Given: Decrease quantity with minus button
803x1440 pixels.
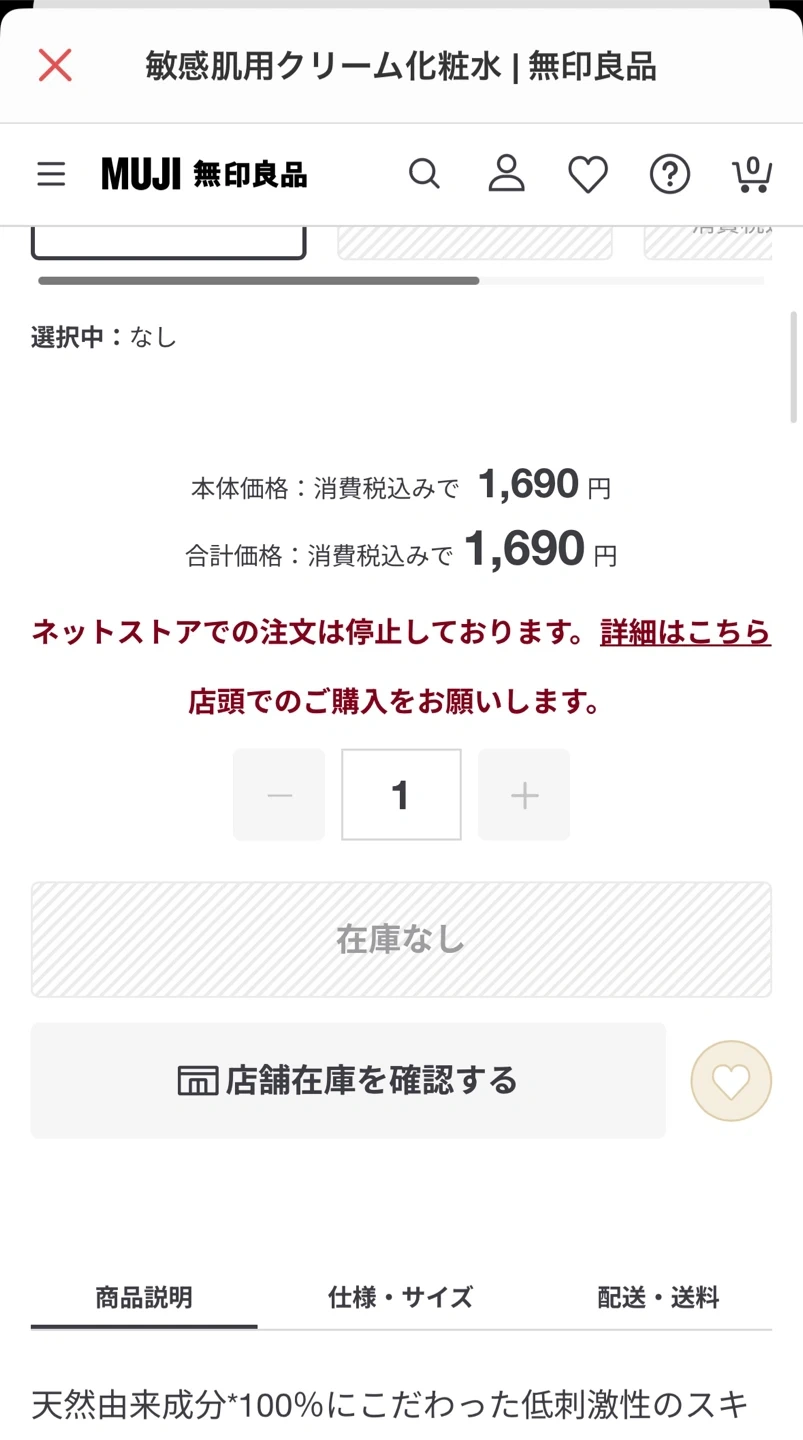Looking at the screenshot, I should point(279,795).
